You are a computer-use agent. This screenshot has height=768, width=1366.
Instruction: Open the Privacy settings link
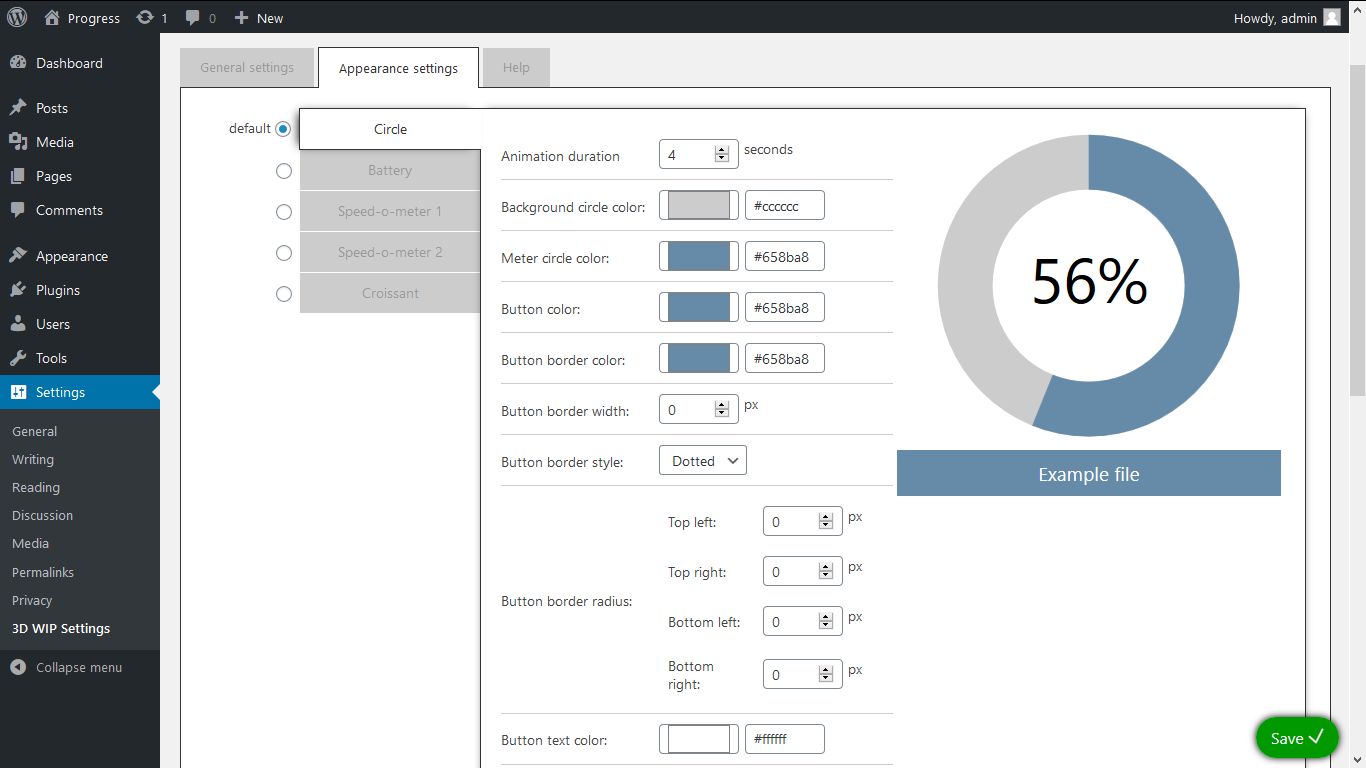32,601
